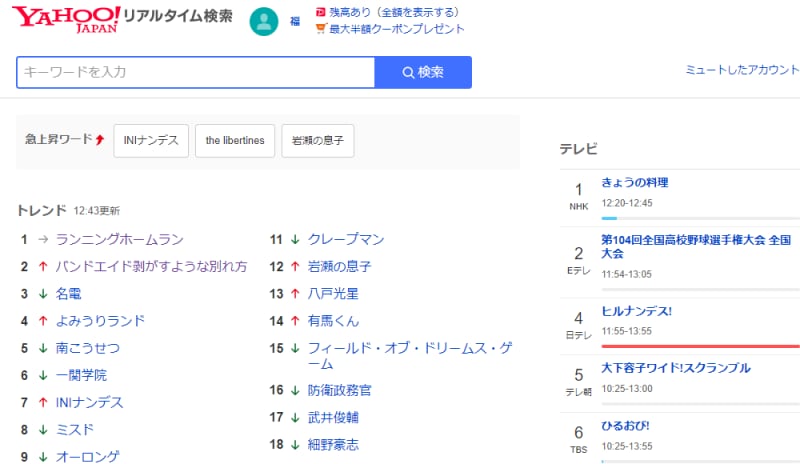
Task: Click the red wallet balance icon
Action: [x=320, y=13]
